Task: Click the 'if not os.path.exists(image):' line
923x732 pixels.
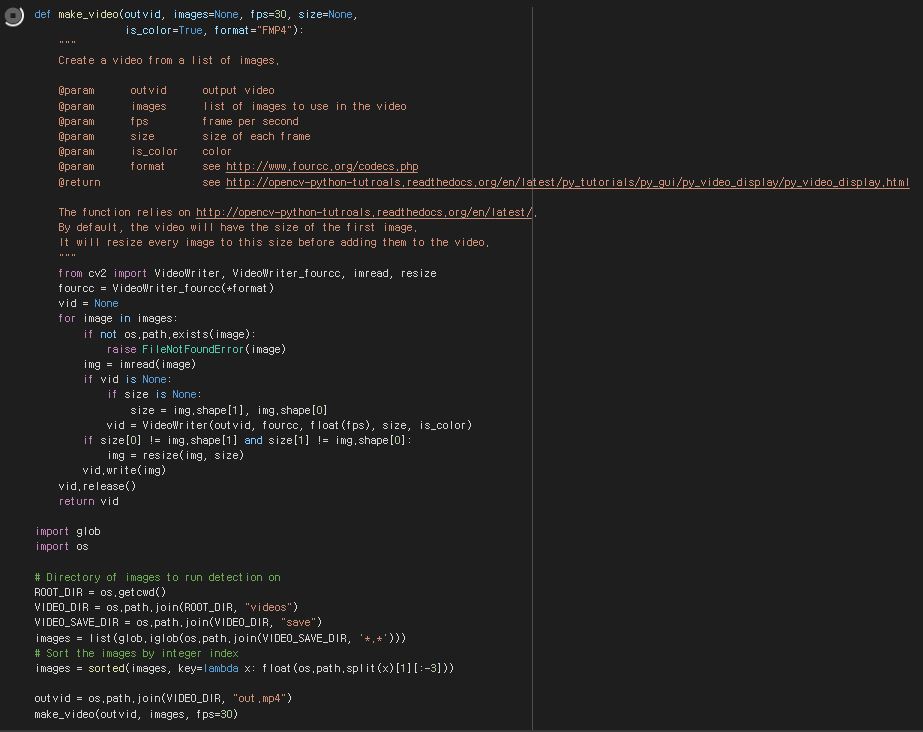Action: [x=169, y=334]
